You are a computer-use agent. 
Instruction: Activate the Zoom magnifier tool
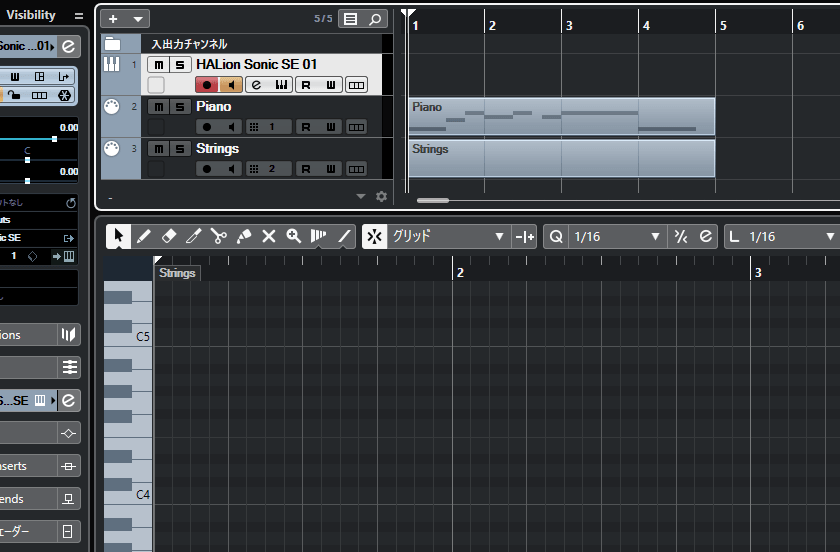coord(294,236)
